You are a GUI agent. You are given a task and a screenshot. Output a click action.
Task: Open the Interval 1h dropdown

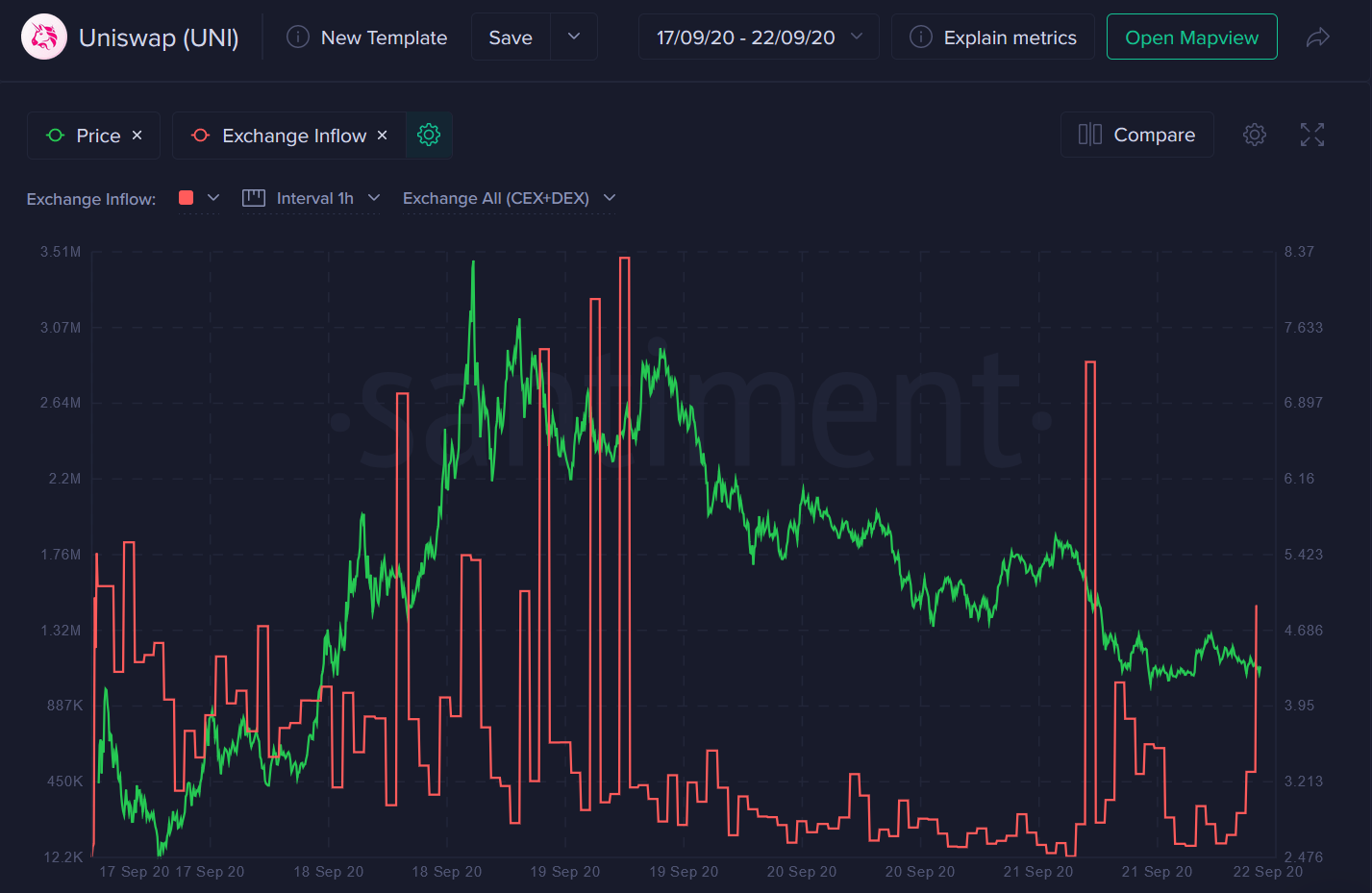point(312,198)
